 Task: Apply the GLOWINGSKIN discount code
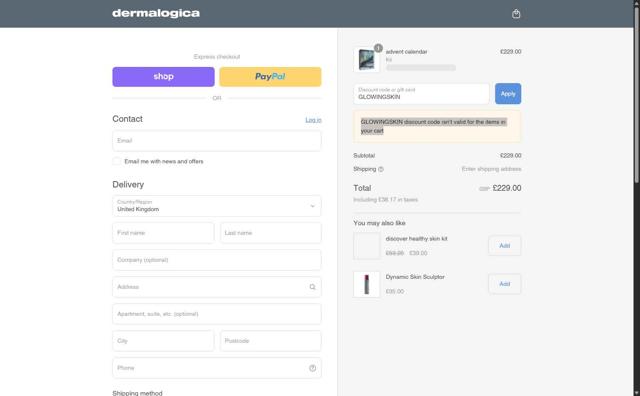click(x=508, y=93)
